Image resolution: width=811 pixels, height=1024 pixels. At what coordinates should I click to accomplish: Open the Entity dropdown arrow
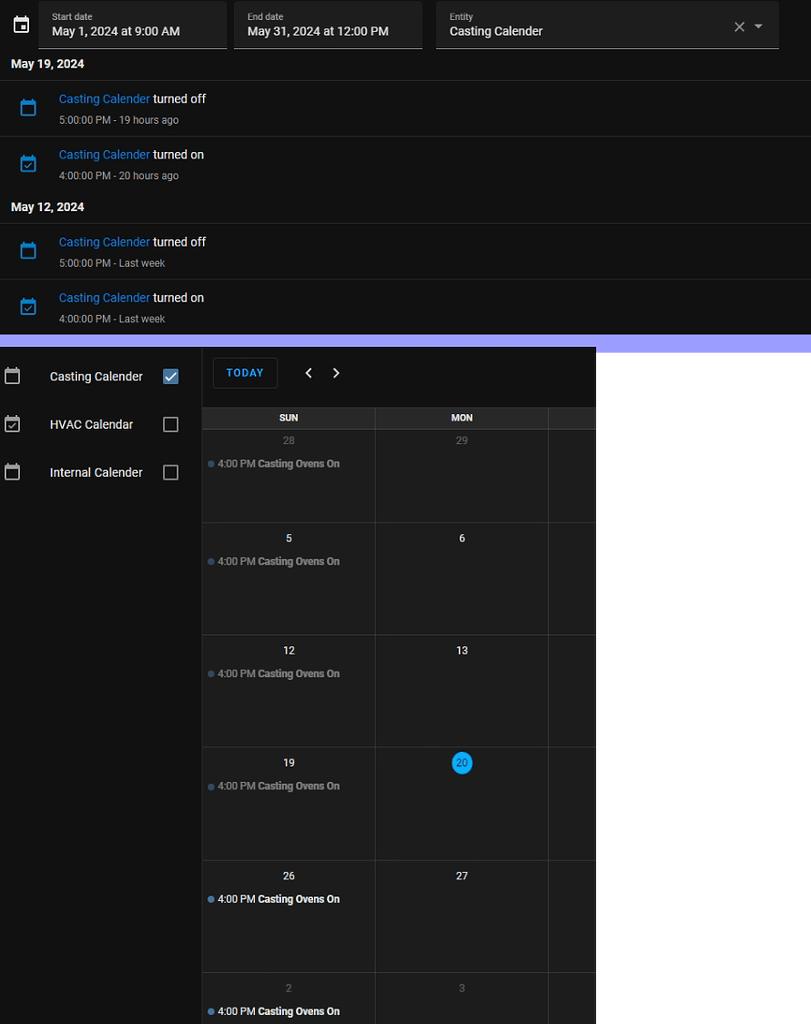coord(758,26)
